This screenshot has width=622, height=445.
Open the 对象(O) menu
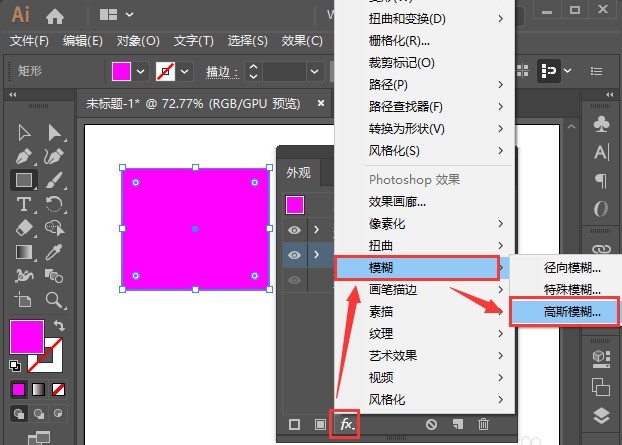coord(138,40)
